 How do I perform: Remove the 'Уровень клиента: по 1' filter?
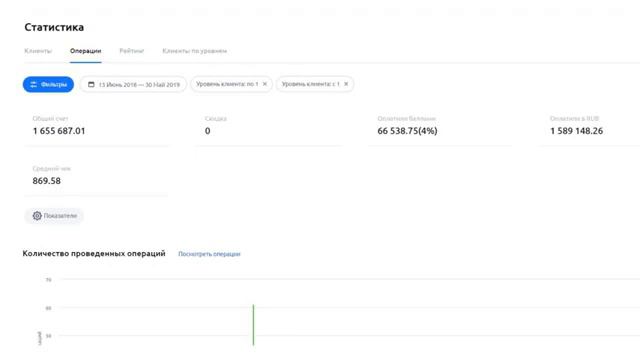[264, 84]
